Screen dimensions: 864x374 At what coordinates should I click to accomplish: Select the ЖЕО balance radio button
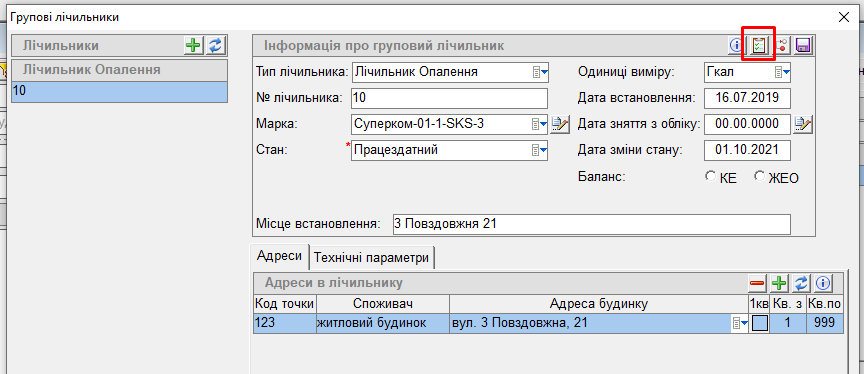tap(760, 177)
